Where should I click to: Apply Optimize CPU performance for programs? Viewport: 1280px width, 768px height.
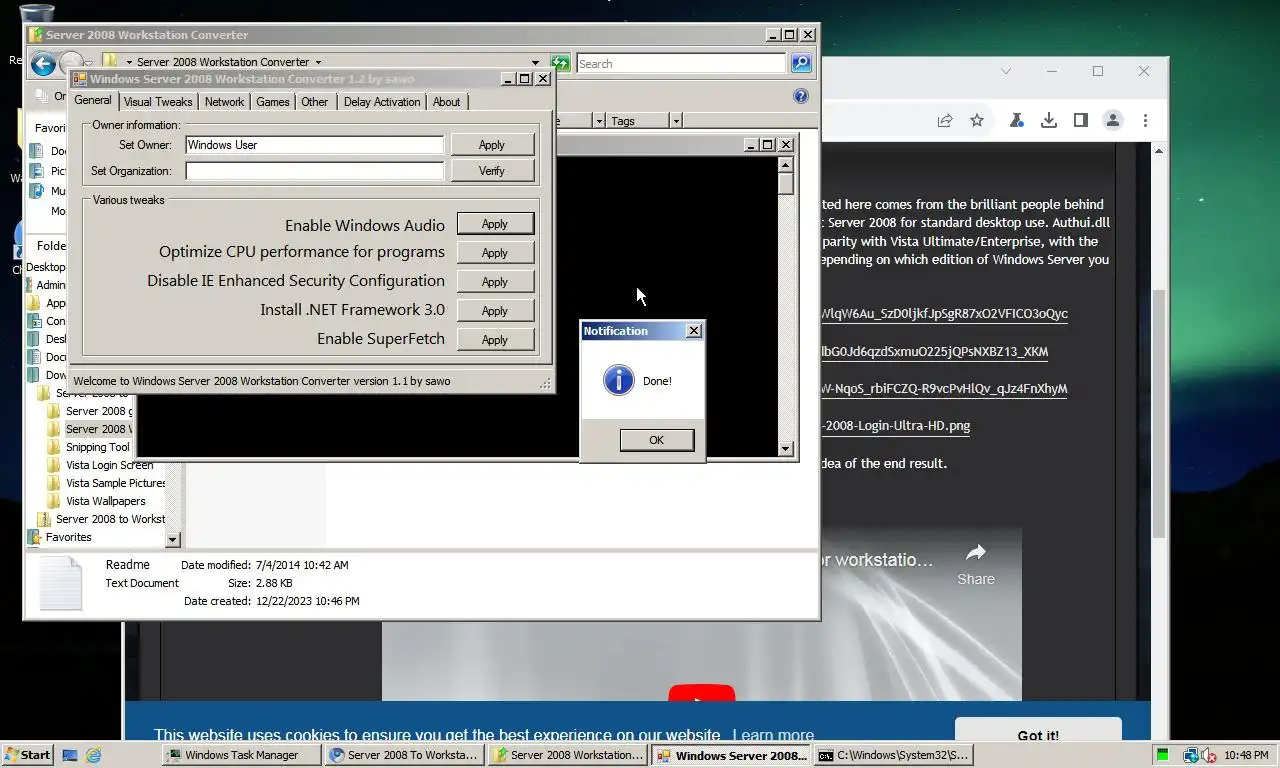pos(495,253)
